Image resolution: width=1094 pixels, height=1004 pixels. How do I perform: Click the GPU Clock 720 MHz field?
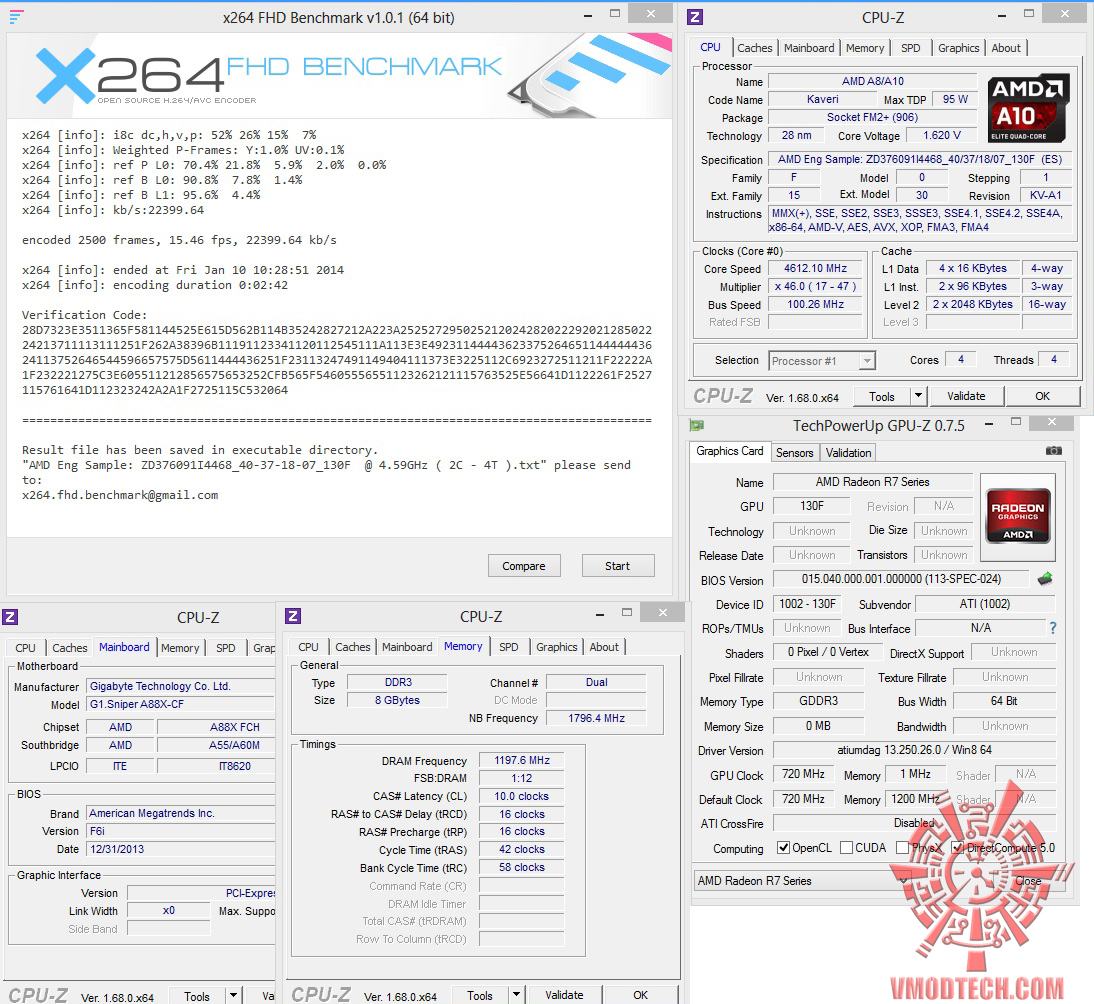coord(803,774)
